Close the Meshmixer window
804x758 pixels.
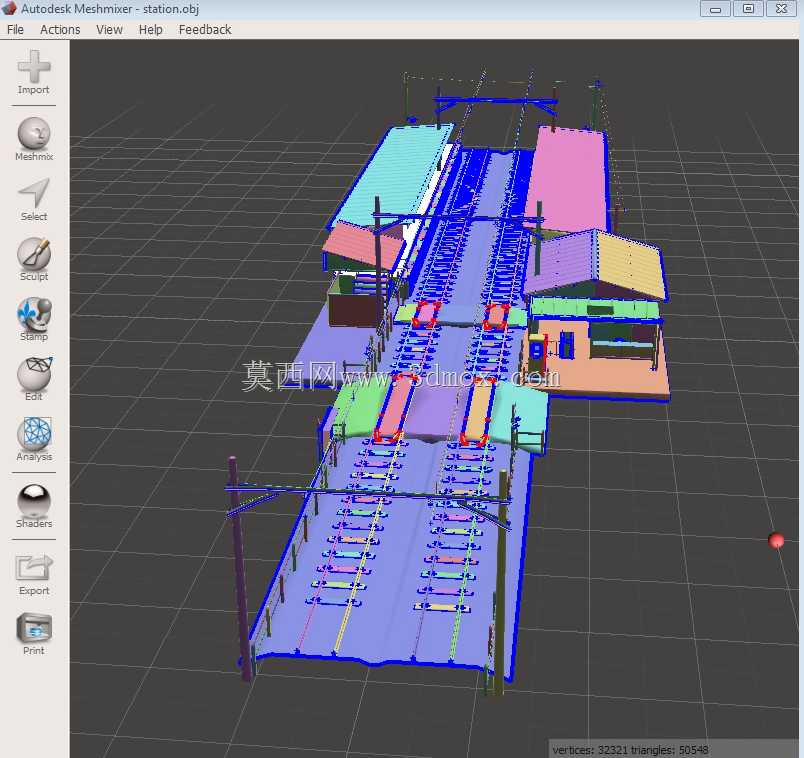781,9
